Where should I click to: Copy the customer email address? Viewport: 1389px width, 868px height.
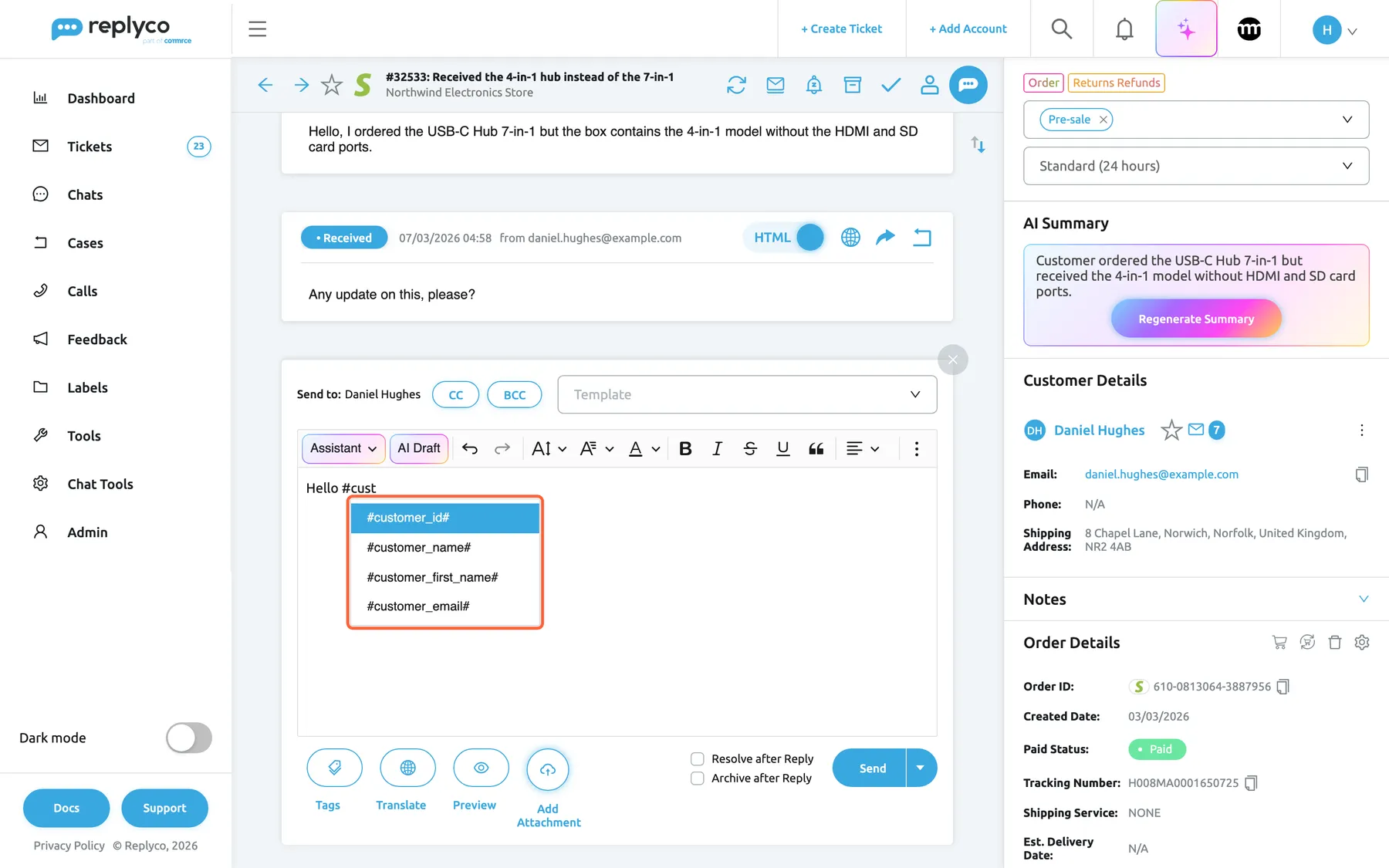(x=1361, y=475)
